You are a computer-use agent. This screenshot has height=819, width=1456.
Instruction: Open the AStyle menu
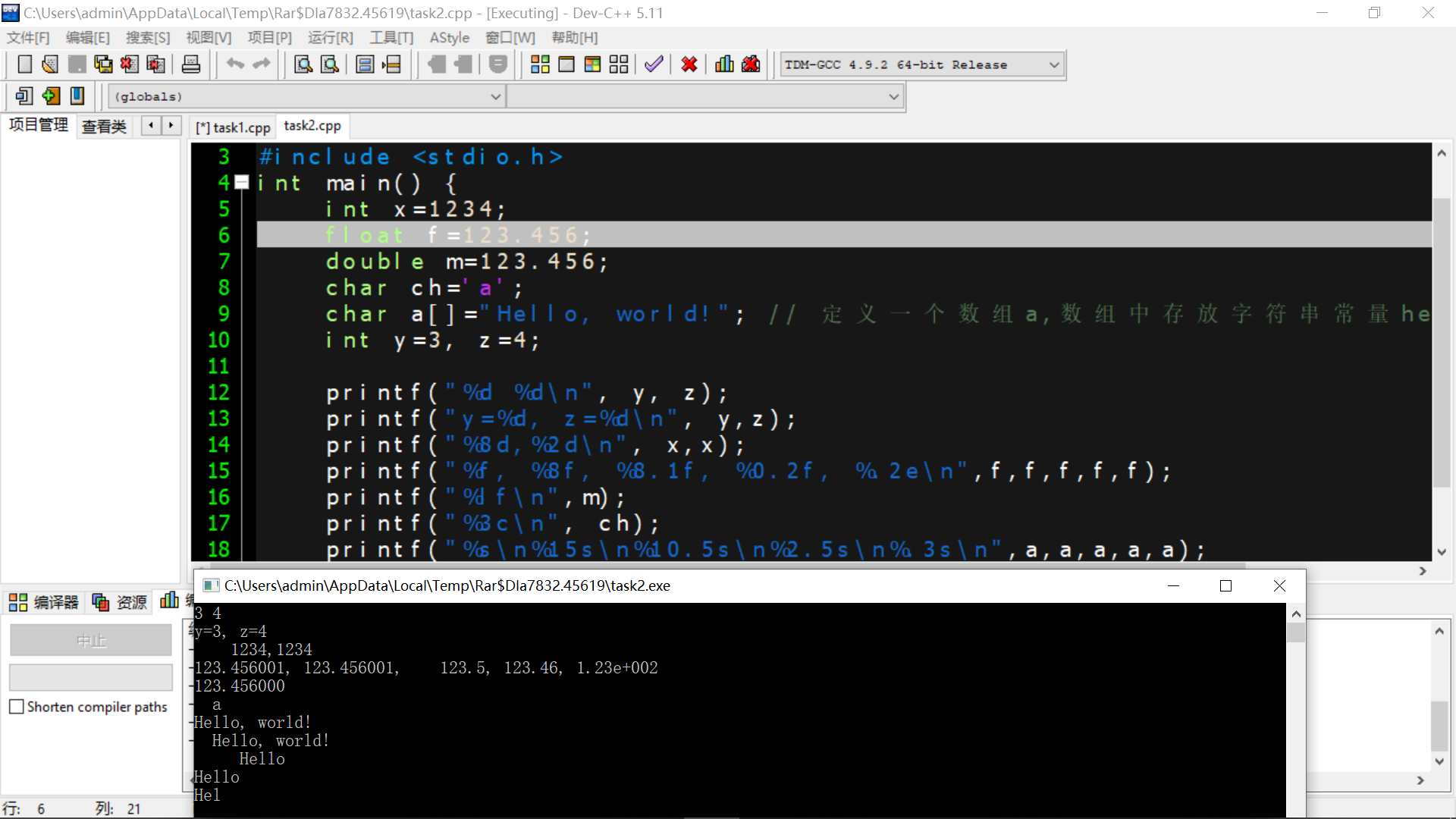pos(449,37)
